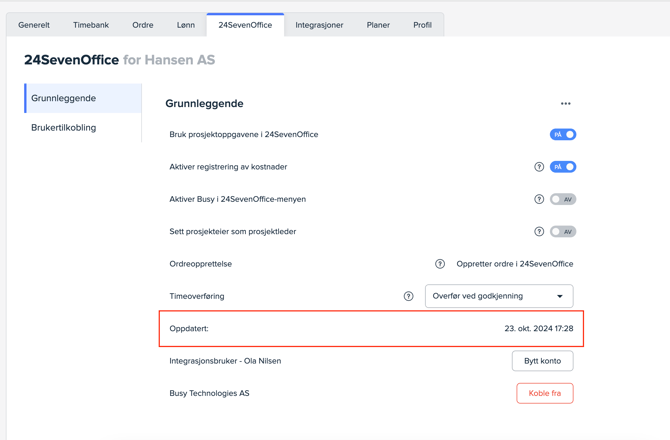Image resolution: width=670 pixels, height=440 pixels.
Task: Click the Bytt konto button
Action: coord(543,361)
